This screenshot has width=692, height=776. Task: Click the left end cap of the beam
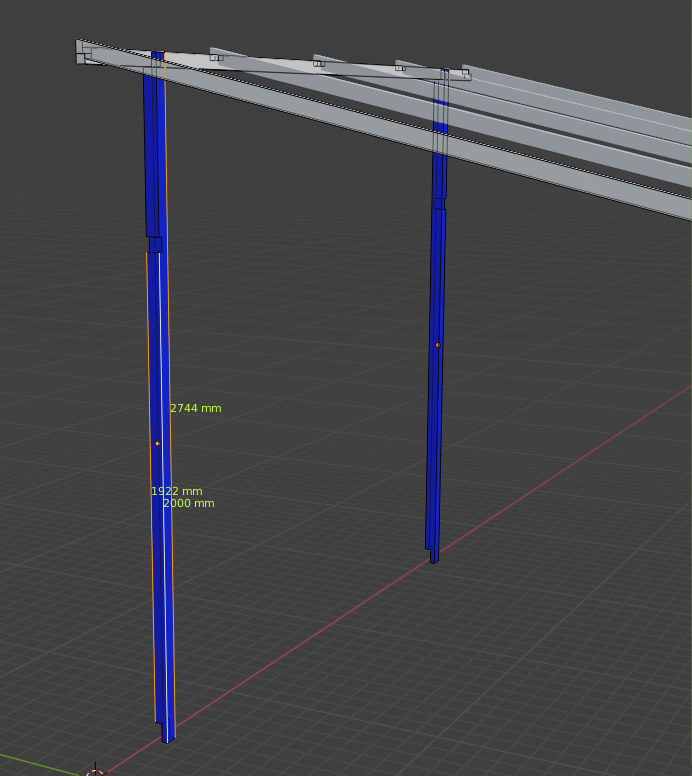82,51
